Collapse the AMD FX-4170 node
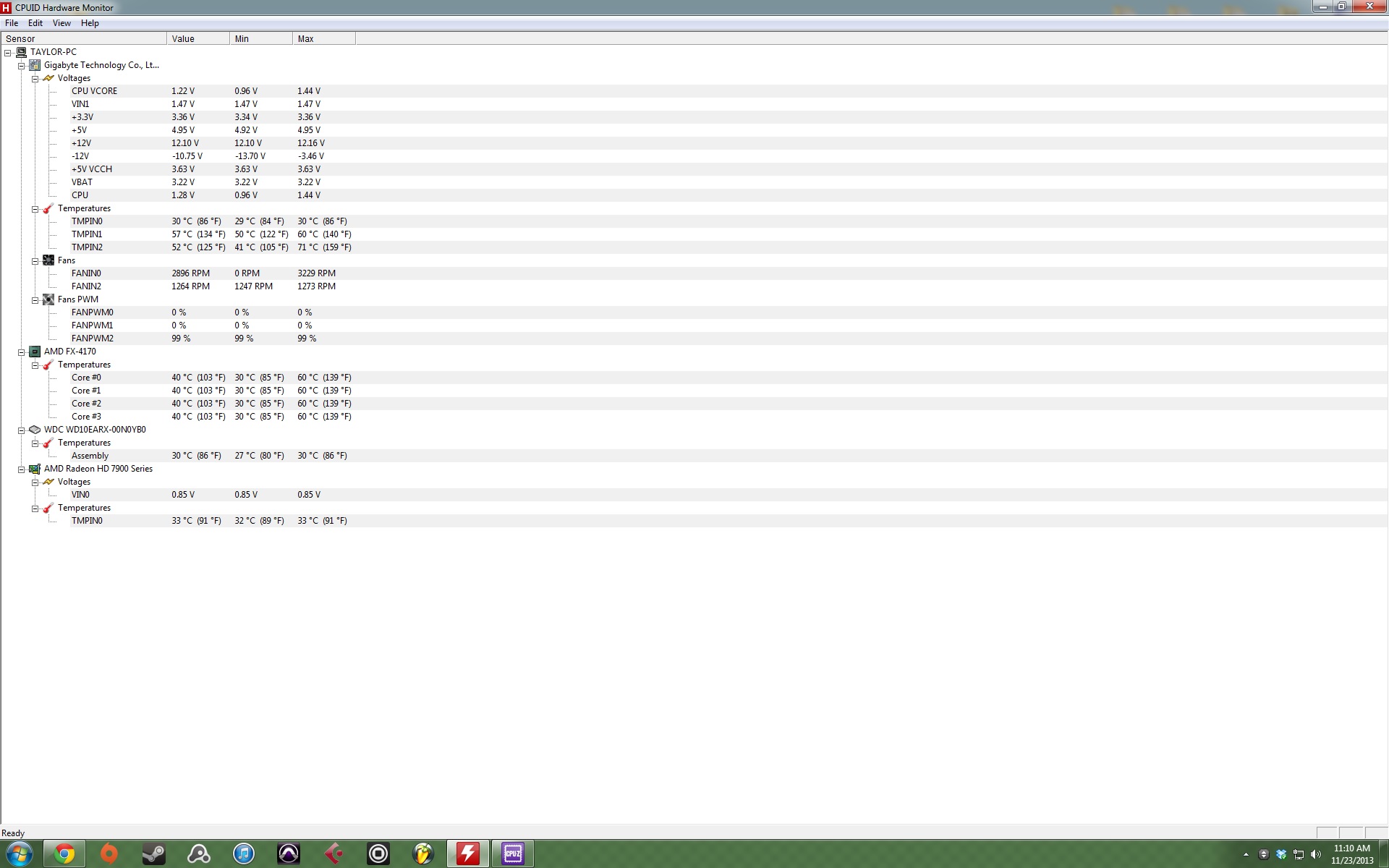 22,352
